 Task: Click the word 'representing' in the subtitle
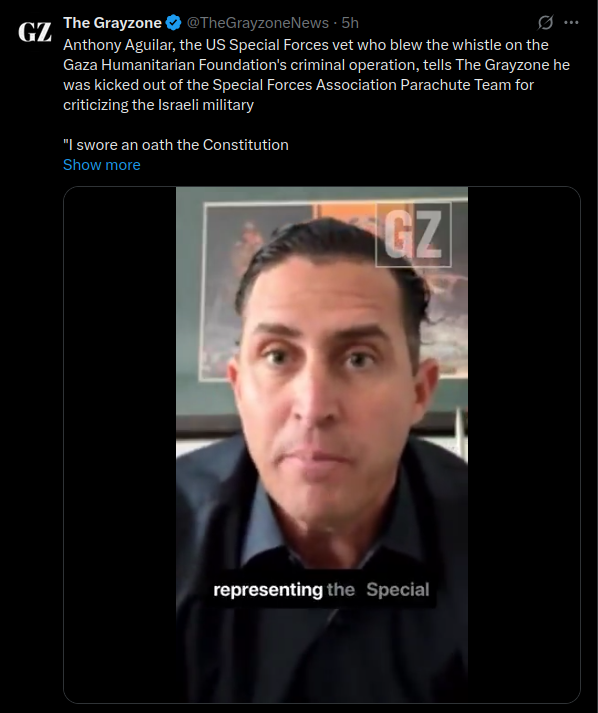pyautogui.click(x=268, y=590)
